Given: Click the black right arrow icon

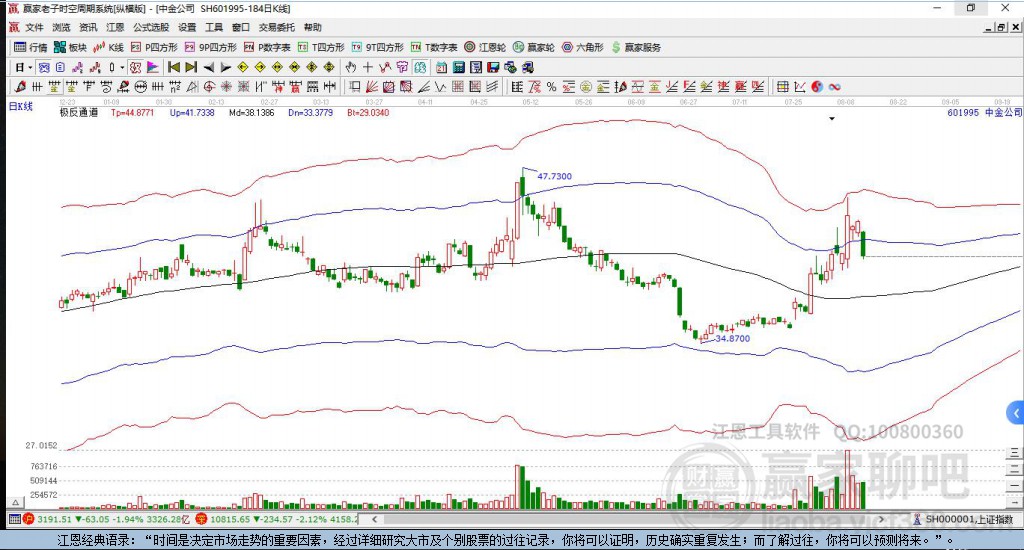Looking at the screenshot, I should point(225,67).
